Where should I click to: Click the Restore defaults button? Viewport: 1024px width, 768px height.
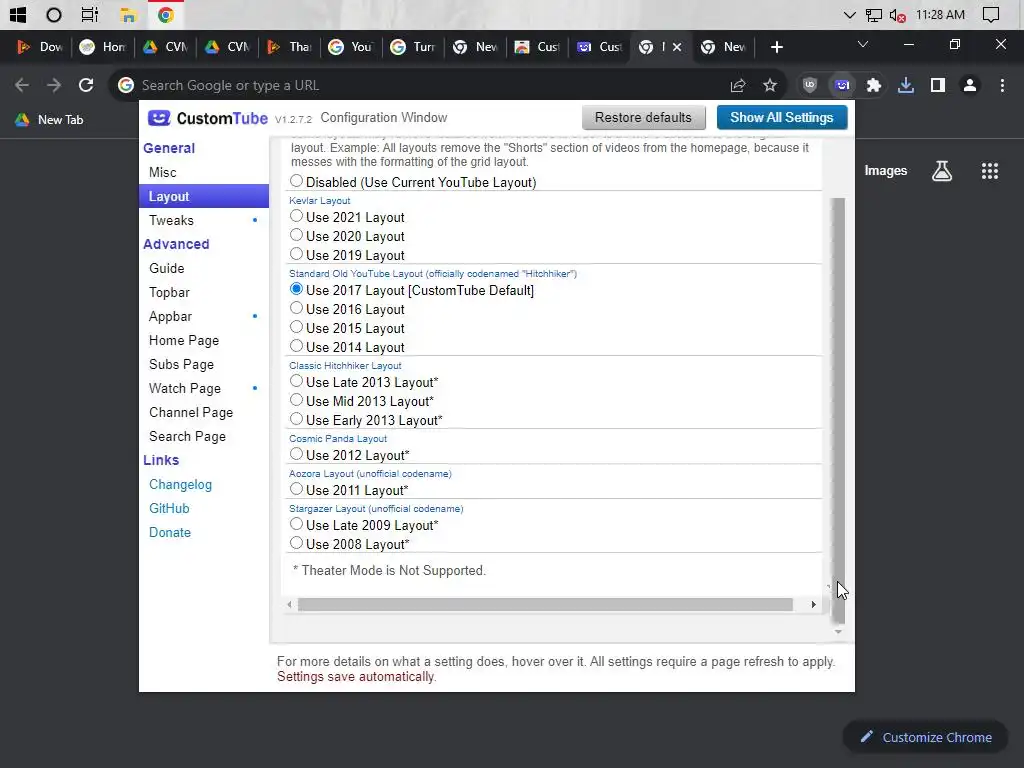(x=643, y=118)
